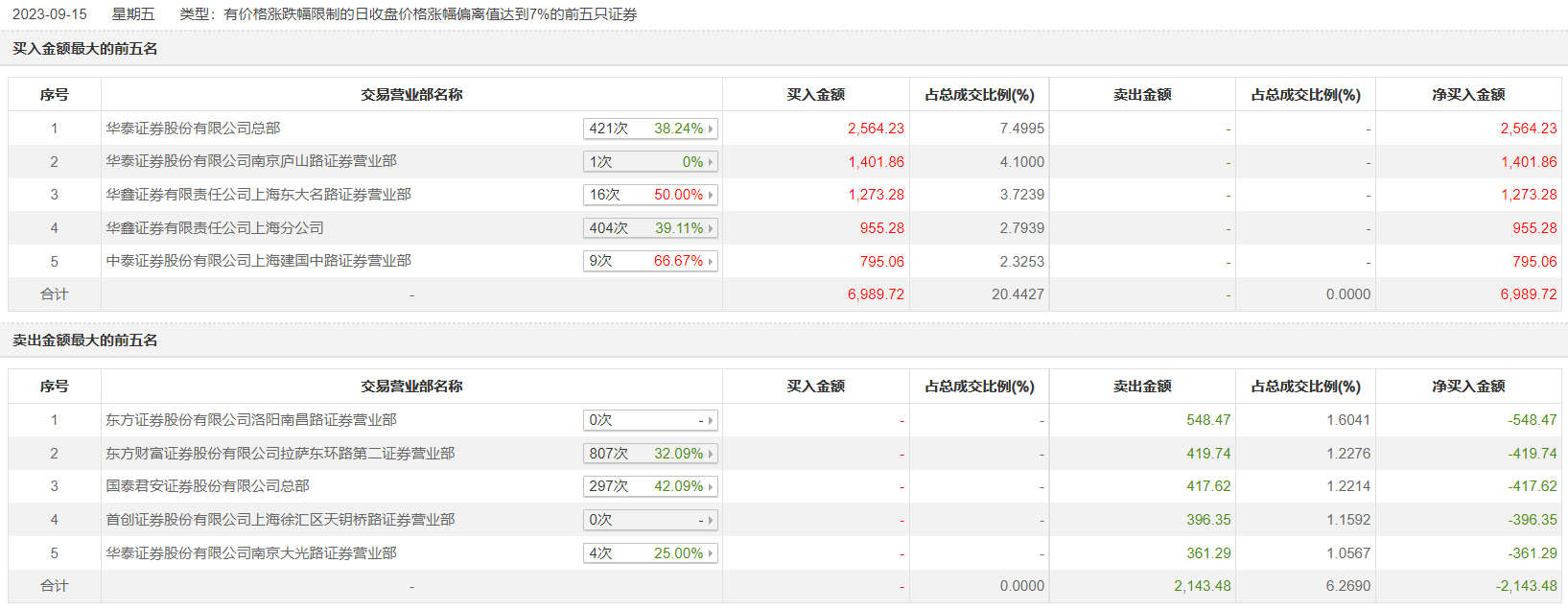Screen dimensions: 1568x610
Task: Open 华泰证券南京大光路证券营业部 link
Action: tap(251, 553)
